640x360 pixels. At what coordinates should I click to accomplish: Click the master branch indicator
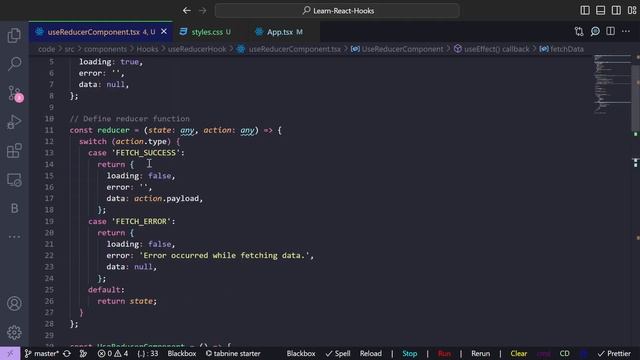pos(41,353)
